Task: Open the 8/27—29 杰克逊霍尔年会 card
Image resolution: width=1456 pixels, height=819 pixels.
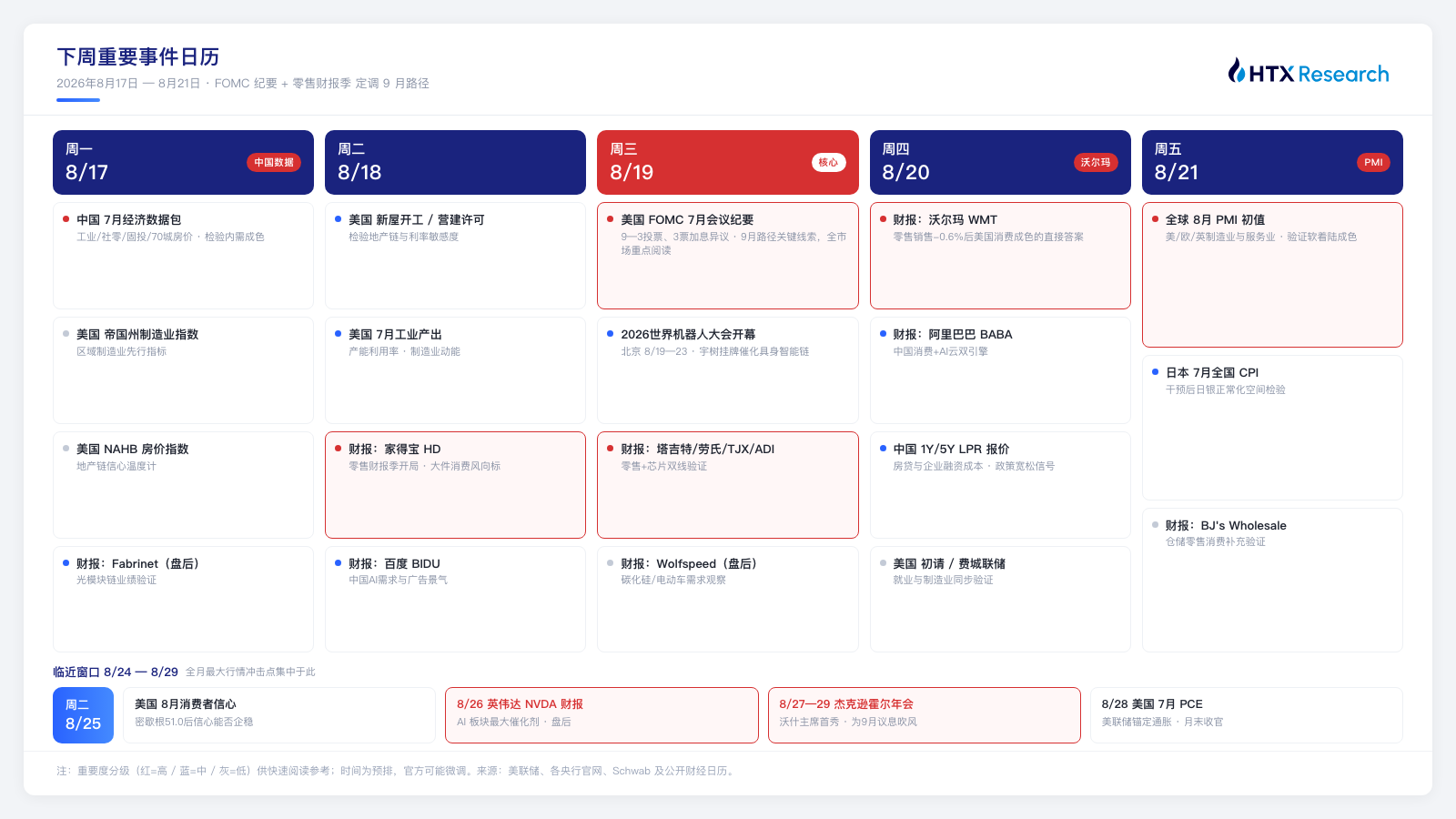Action: [925, 715]
